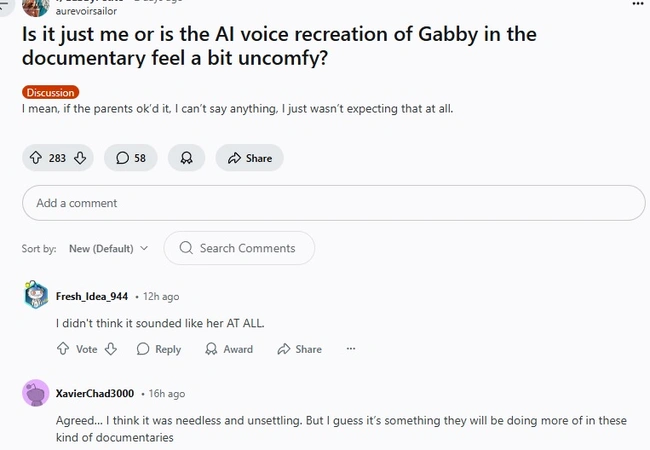This screenshot has height=450, width=650.
Task: Open the aurevoirsailor author profile
Action: pos(86,11)
